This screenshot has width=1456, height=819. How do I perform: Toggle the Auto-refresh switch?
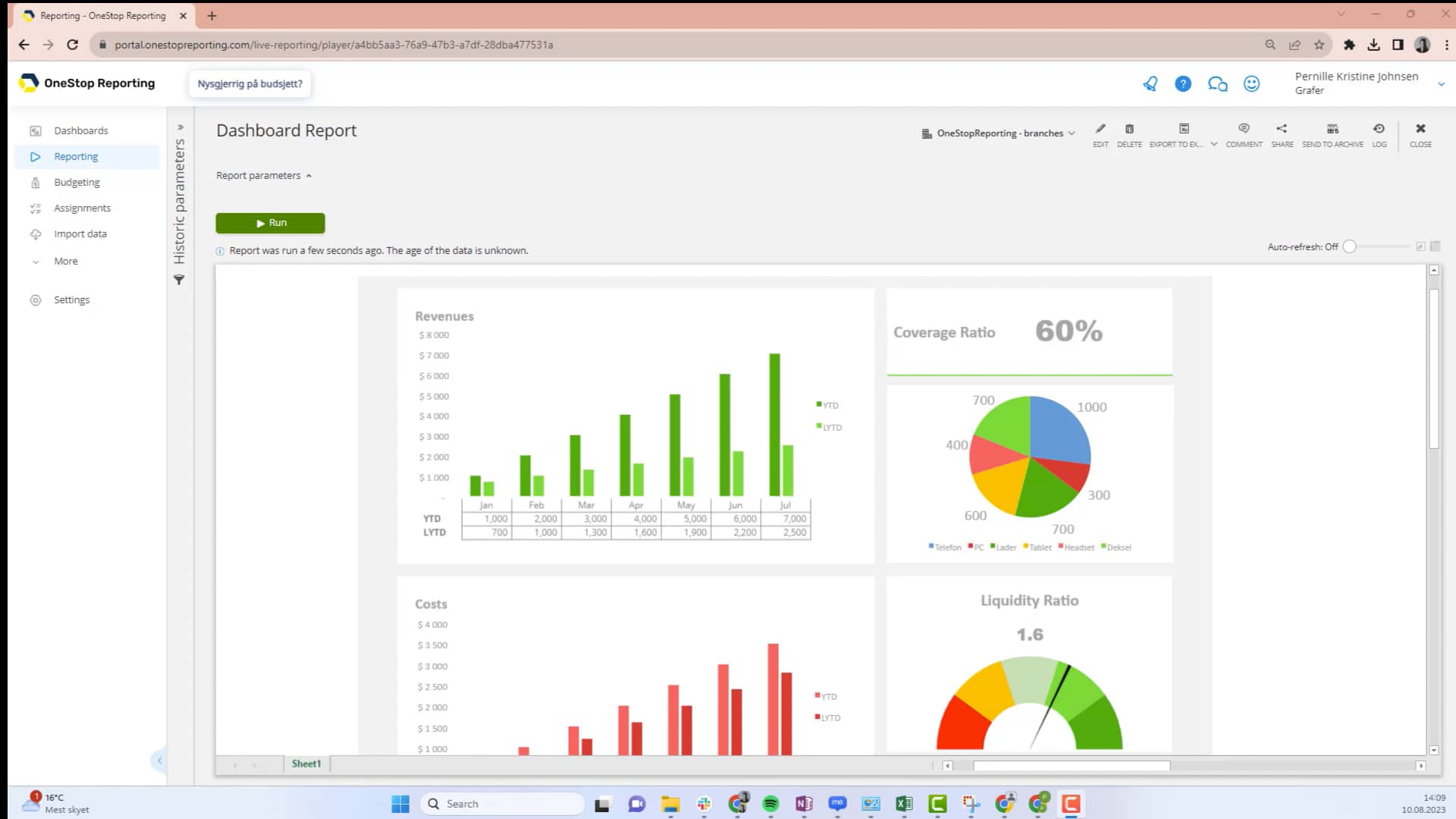[x=1350, y=246]
